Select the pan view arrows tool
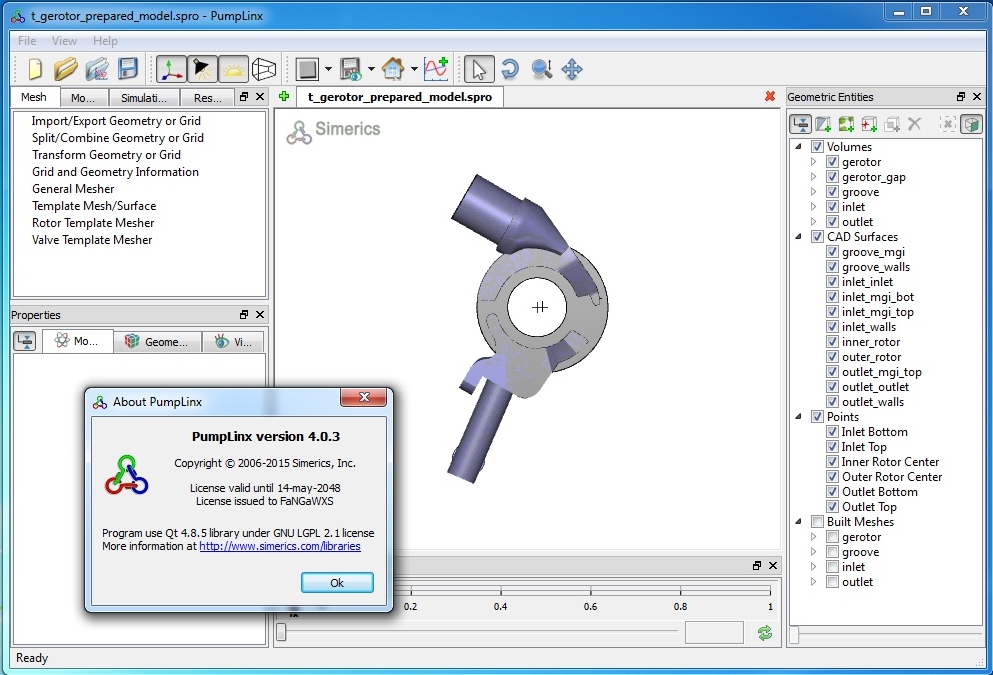 (572, 69)
